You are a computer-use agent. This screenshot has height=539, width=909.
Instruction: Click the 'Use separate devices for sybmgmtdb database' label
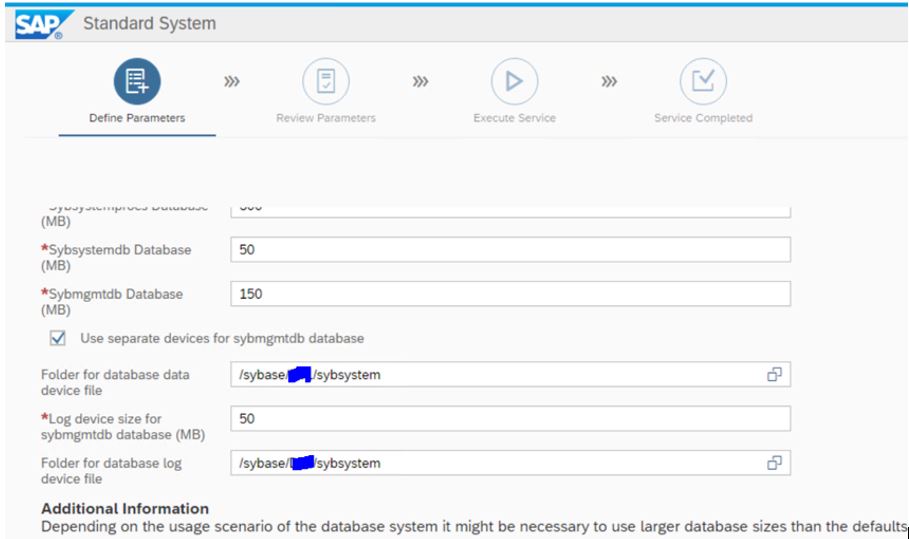222,338
